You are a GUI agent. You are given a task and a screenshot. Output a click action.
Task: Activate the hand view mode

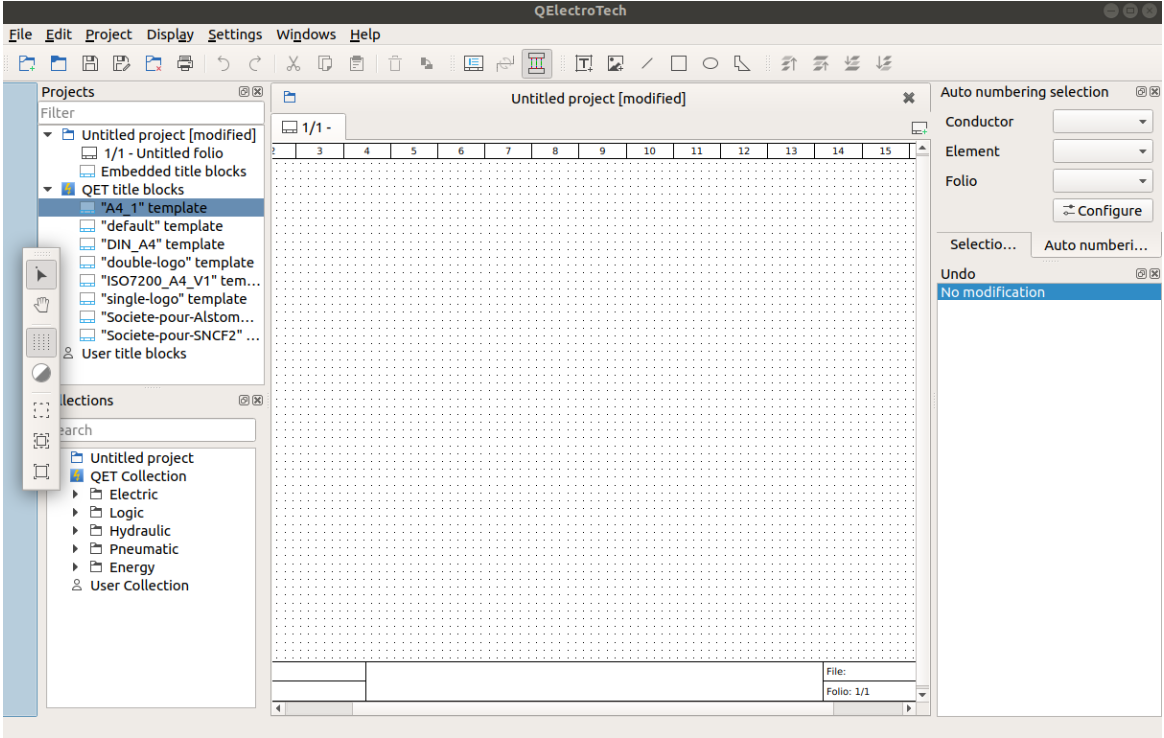(42, 305)
